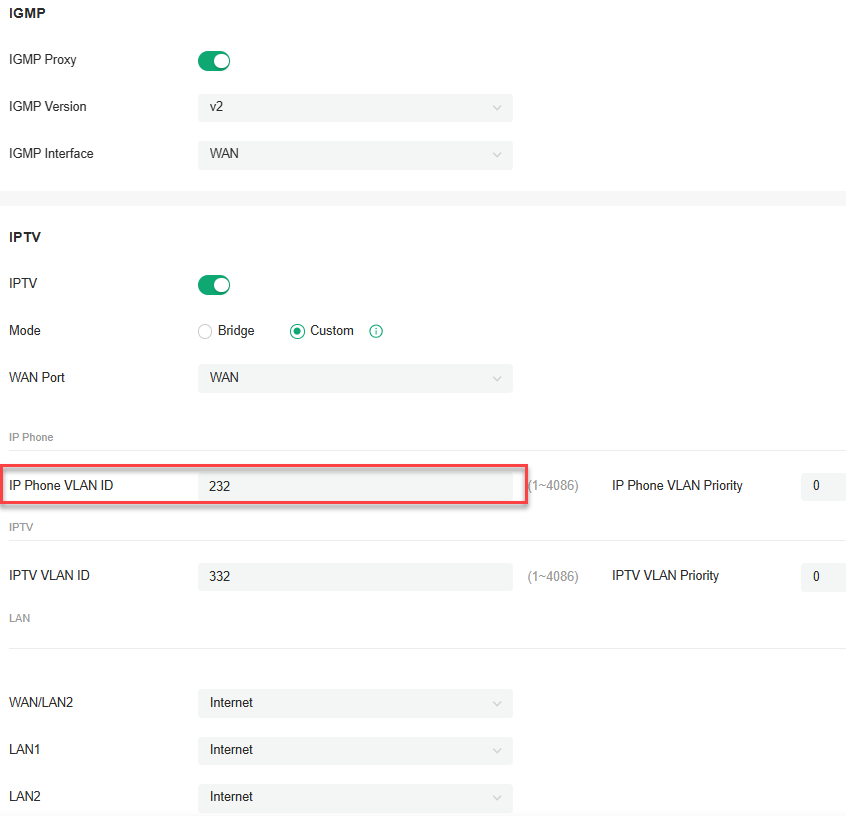Click the IP Phone VLAN ID field

click(x=355, y=486)
